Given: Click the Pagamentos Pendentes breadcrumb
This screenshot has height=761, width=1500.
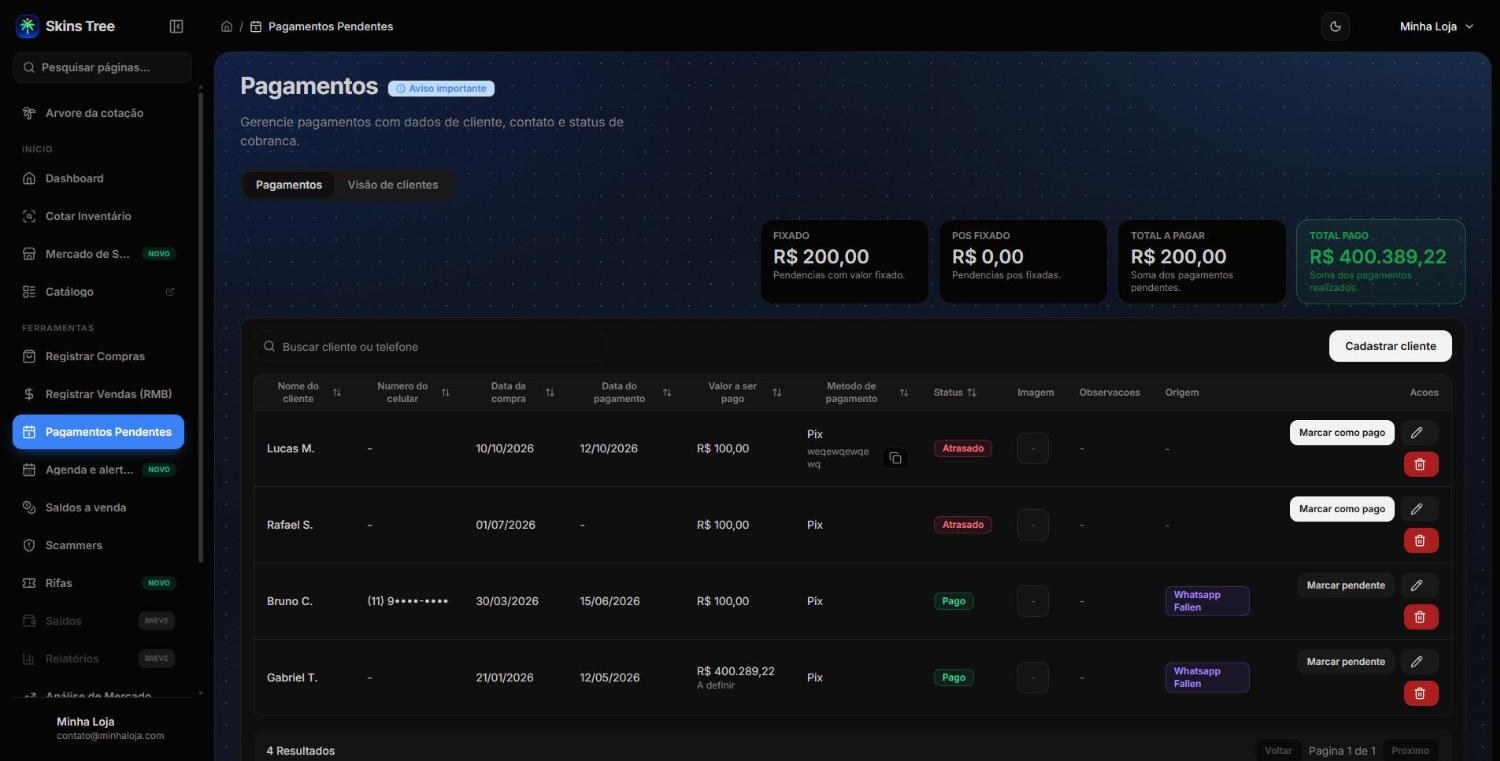Looking at the screenshot, I should coord(330,27).
